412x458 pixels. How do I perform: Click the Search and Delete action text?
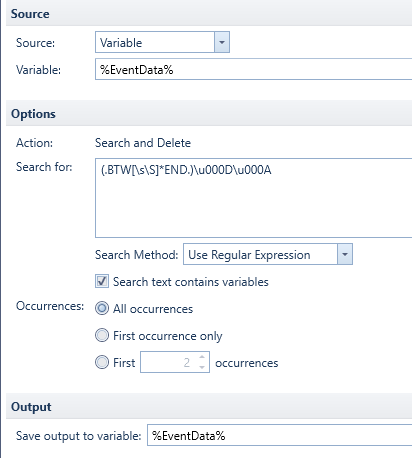click(143, 143)
